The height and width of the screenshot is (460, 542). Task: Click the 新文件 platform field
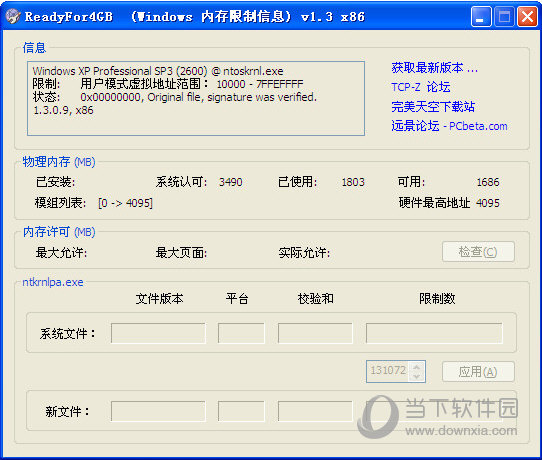pyautogui.click(x=241, y=411)
